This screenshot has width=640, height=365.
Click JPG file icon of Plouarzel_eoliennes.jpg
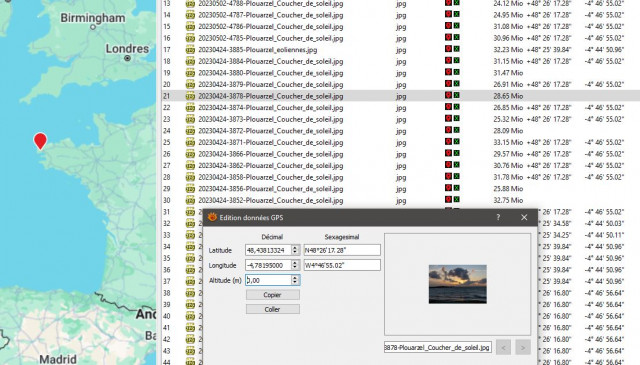[x=190, y=50]
